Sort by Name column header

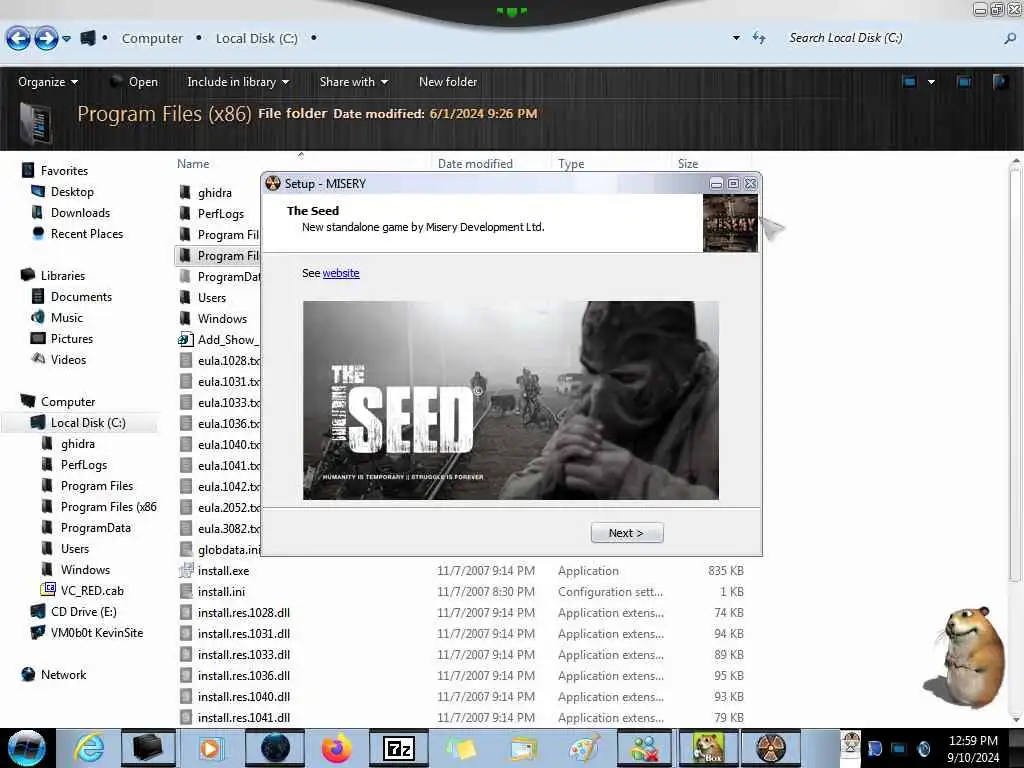[x=193, y=164]
